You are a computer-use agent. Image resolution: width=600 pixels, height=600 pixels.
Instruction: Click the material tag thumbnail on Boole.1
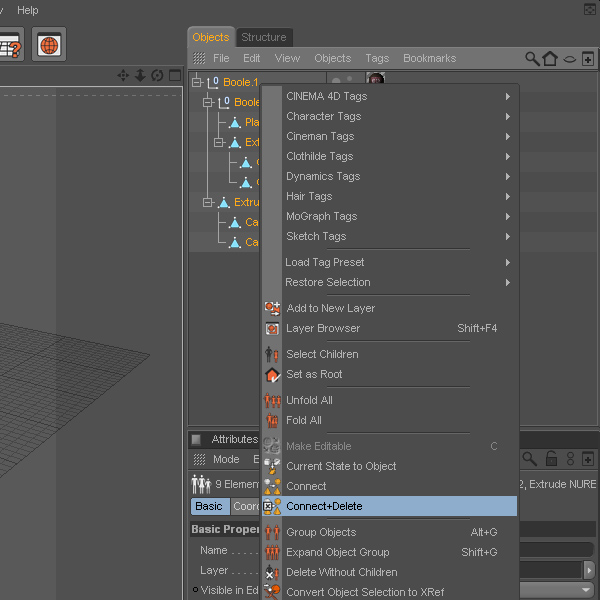tap(376, 78)
